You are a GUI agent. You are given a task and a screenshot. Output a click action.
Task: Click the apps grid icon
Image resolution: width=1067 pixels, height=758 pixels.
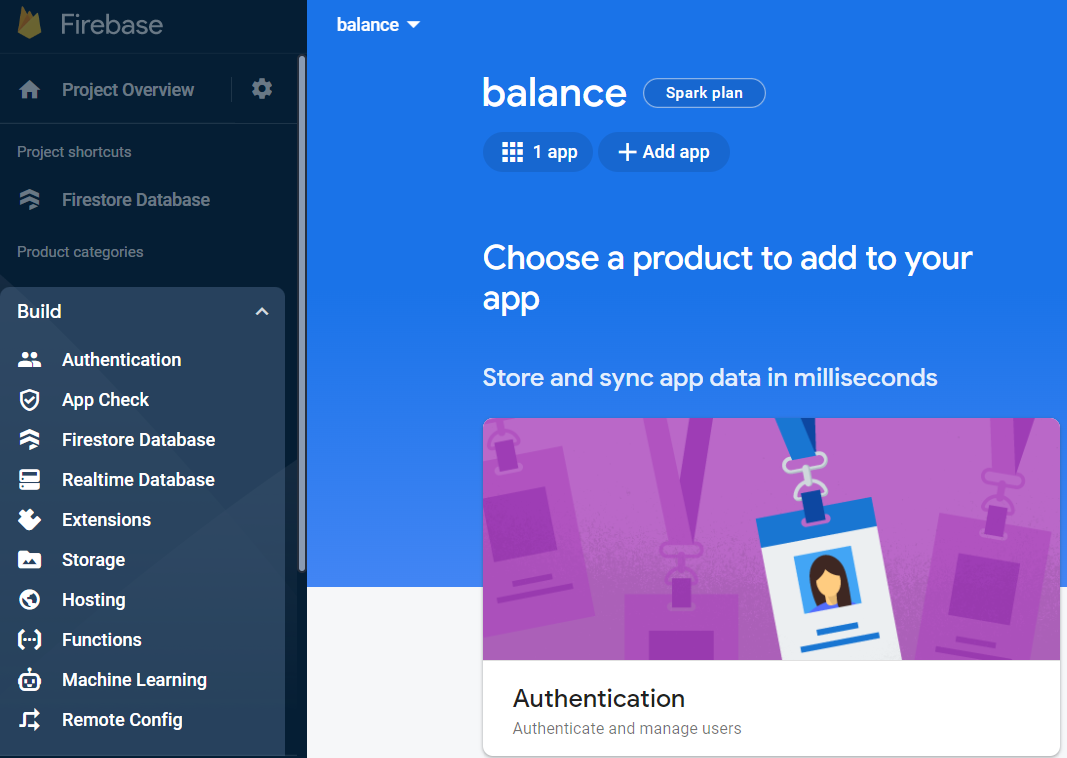pos(512,152)
